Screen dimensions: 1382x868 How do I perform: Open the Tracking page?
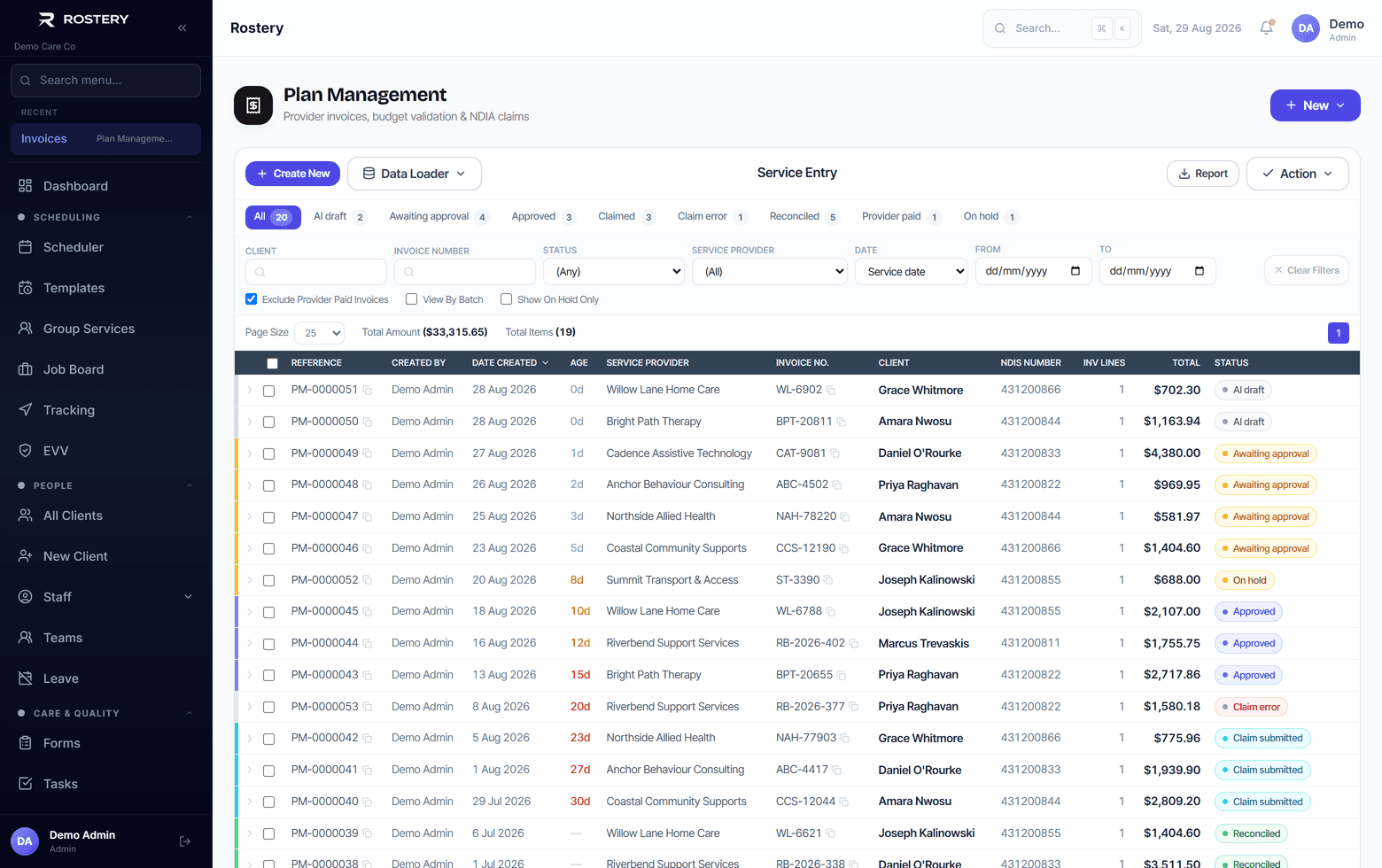pyautogui.click(x=106, y=410)
